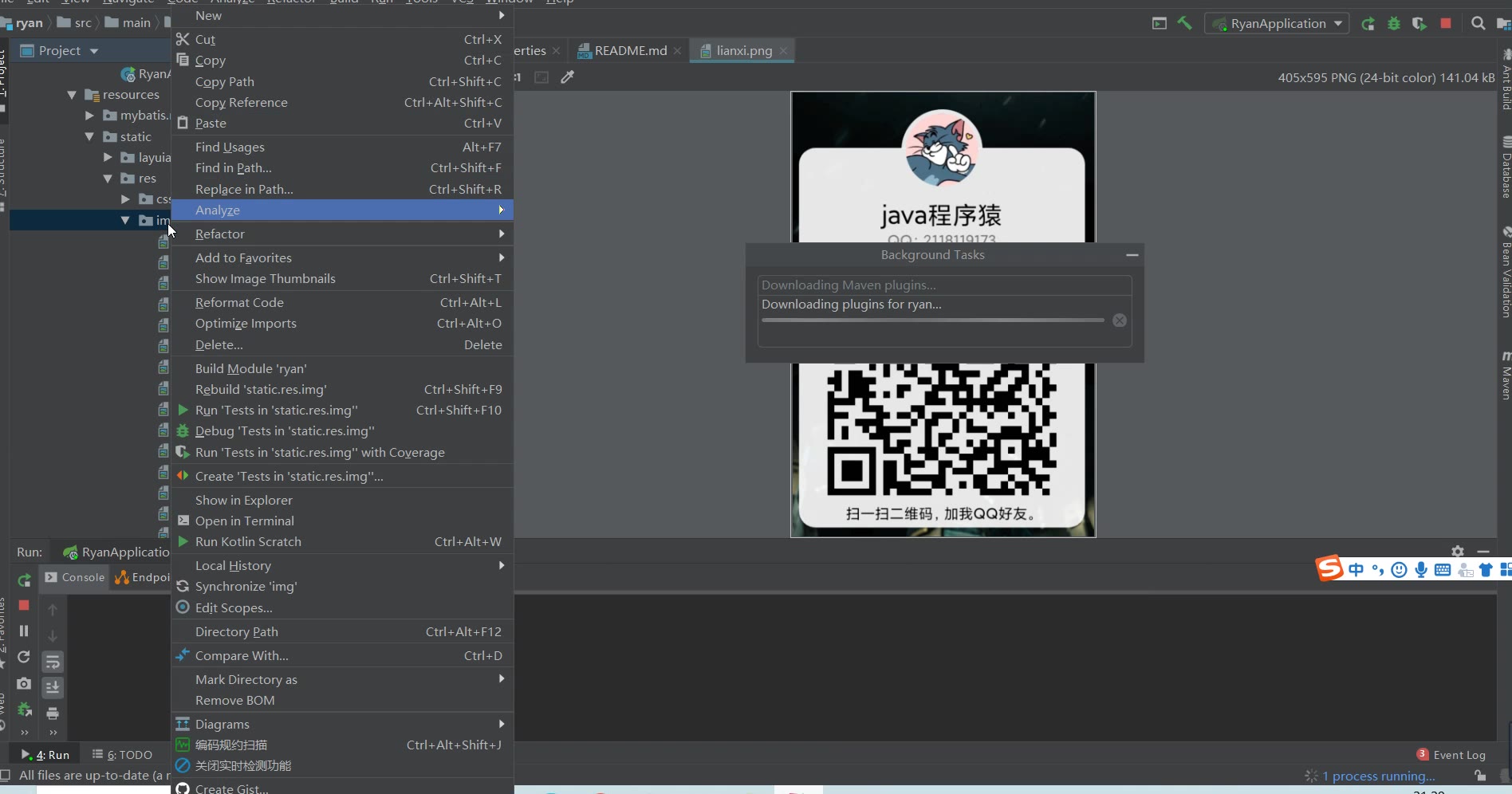Click the color picker eyedropper icon
This screenshot has width=1512, height=794.
tap(568, 77)
